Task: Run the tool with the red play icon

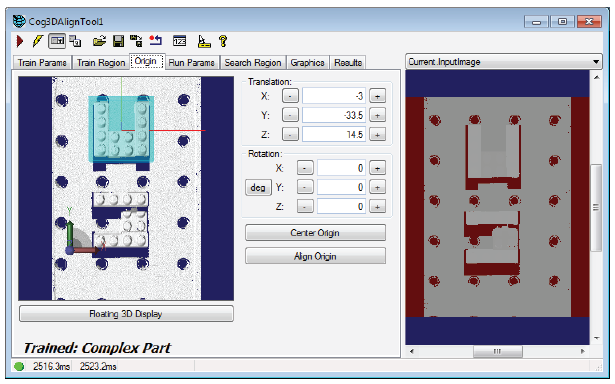Action: [x=20, y=41]
